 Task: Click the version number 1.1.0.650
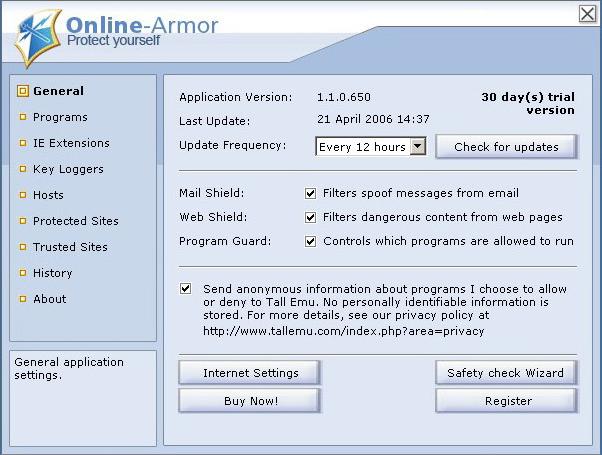coord(344,97)
